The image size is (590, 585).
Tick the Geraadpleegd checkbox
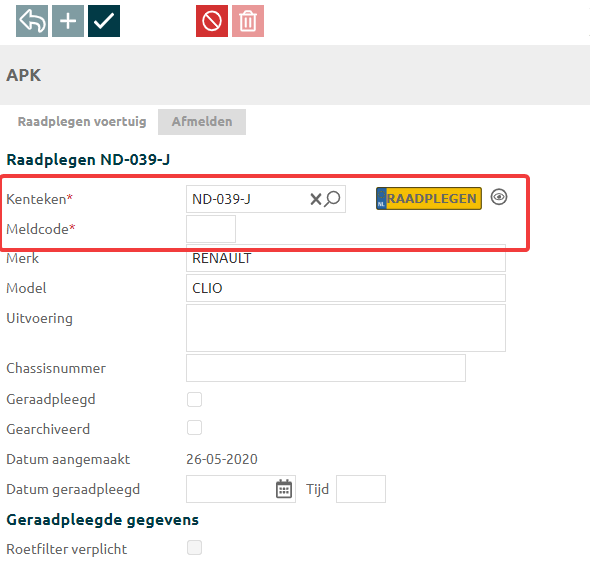(x=195, y=400)
